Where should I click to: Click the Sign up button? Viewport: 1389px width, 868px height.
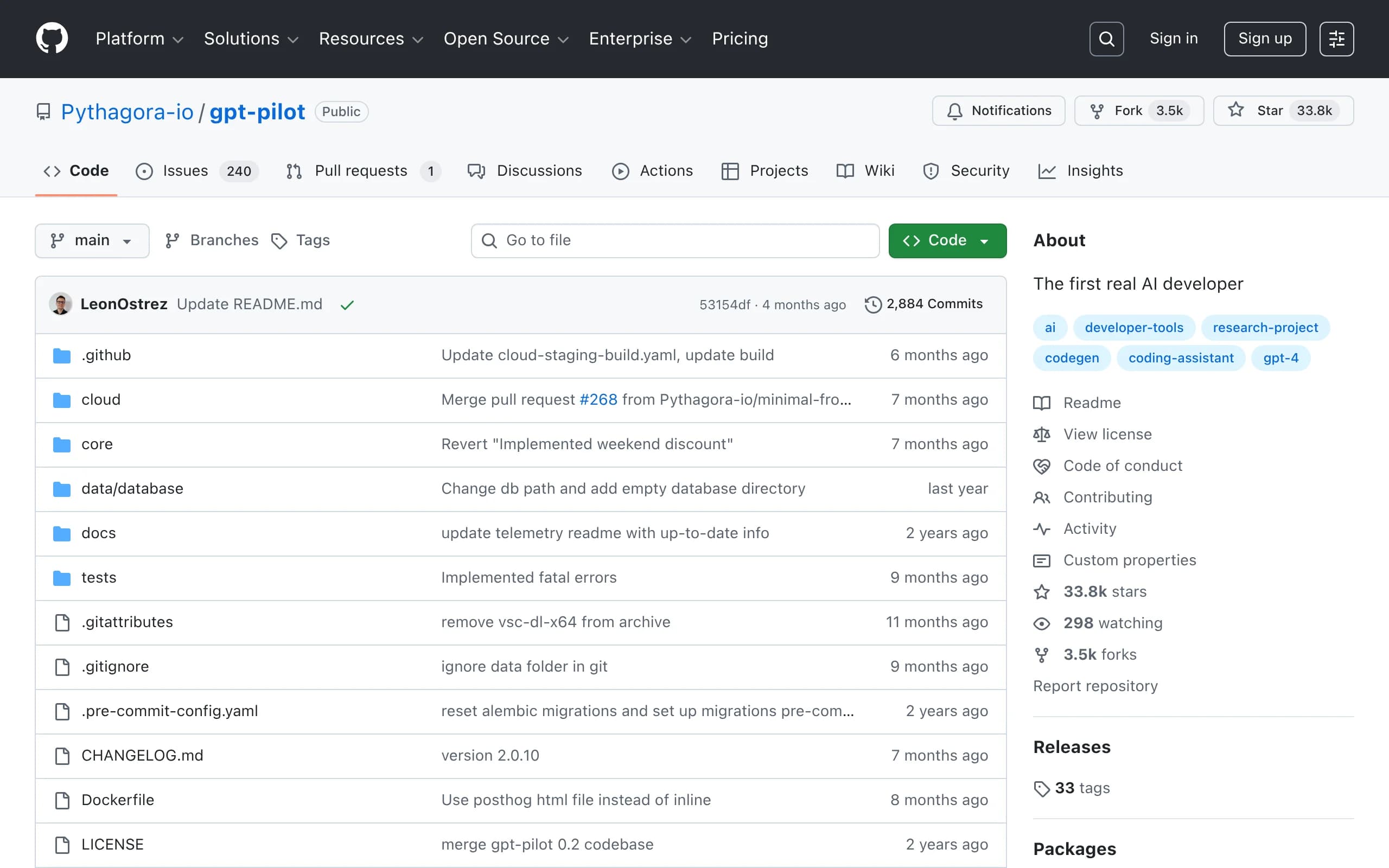tap(1264, 39)
